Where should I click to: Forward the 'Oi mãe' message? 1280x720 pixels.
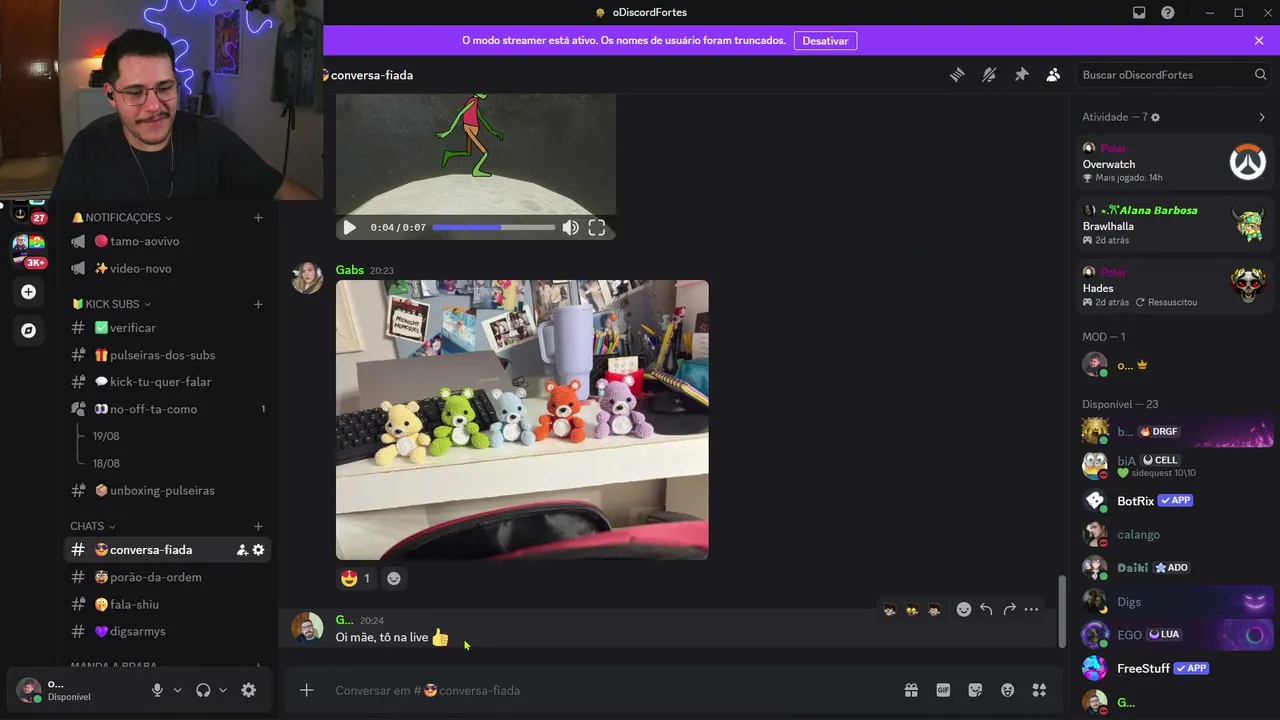coord(1009,609)
